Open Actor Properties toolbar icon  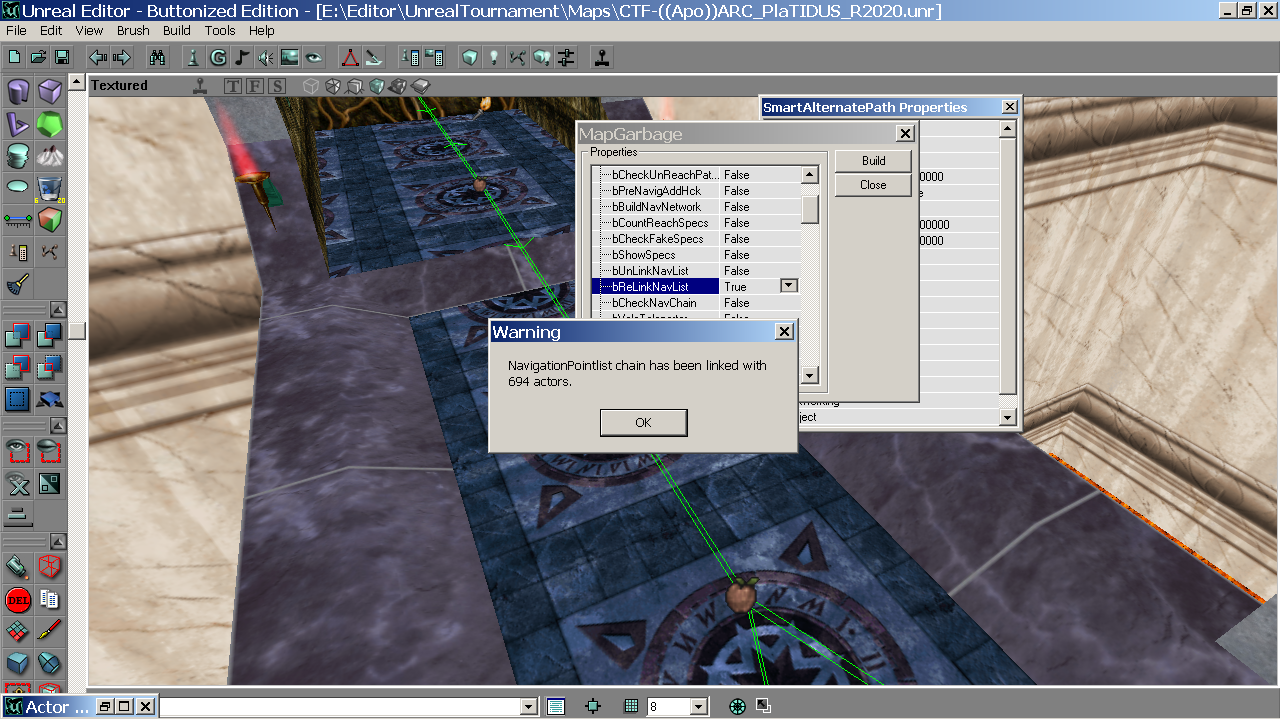(410, 57)
